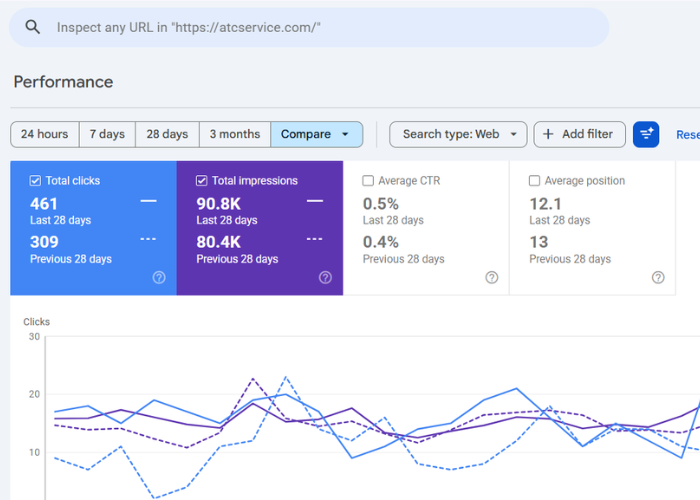Open help icon on Average CTR card

click(x=492, y=278)
